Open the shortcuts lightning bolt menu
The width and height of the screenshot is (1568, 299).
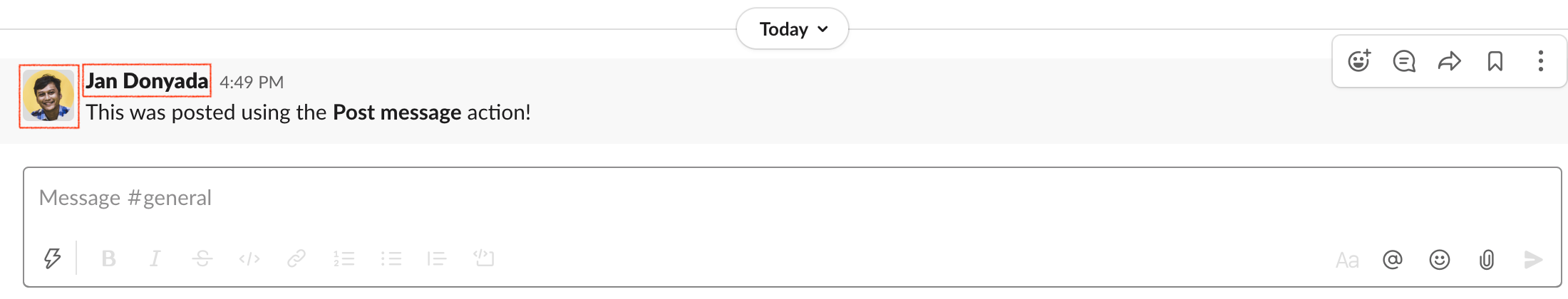(52, 258)
